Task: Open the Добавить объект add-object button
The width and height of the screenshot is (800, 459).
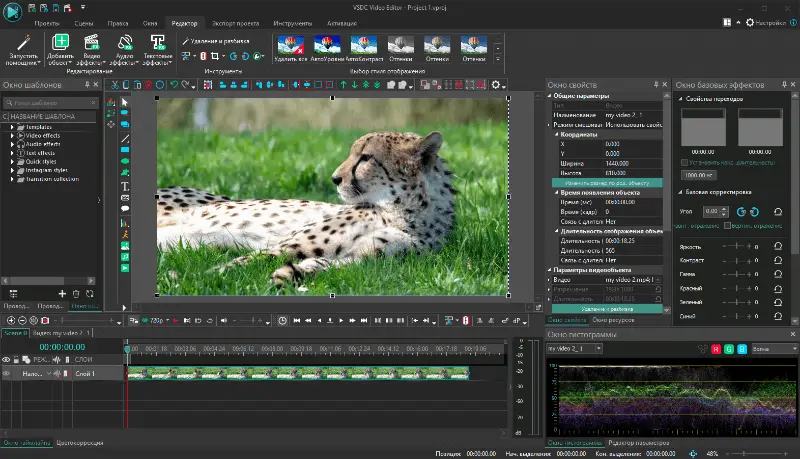Action: click(x=60, y=49)
